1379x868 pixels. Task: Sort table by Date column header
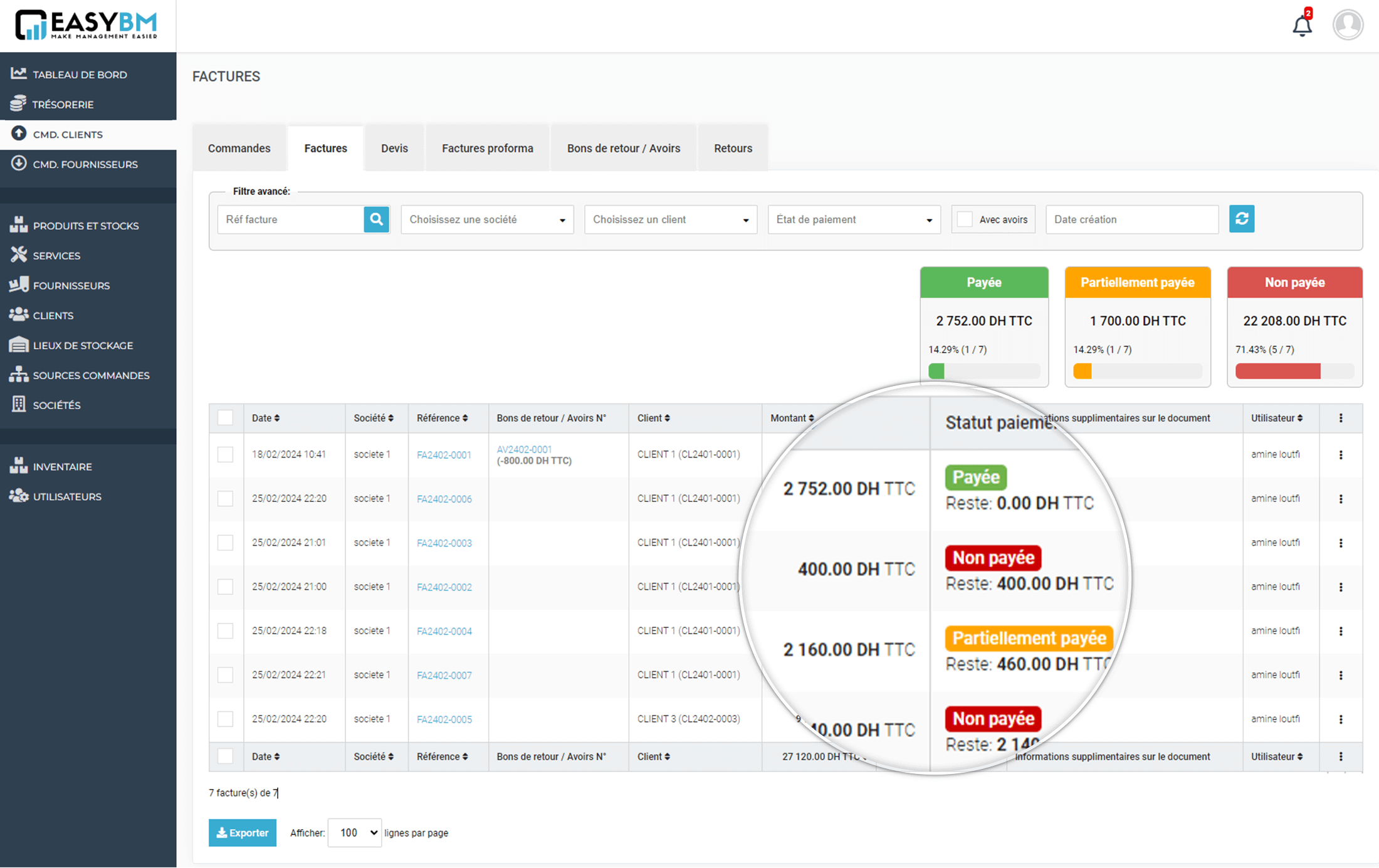pyautogui.click(x=266, y=418)
